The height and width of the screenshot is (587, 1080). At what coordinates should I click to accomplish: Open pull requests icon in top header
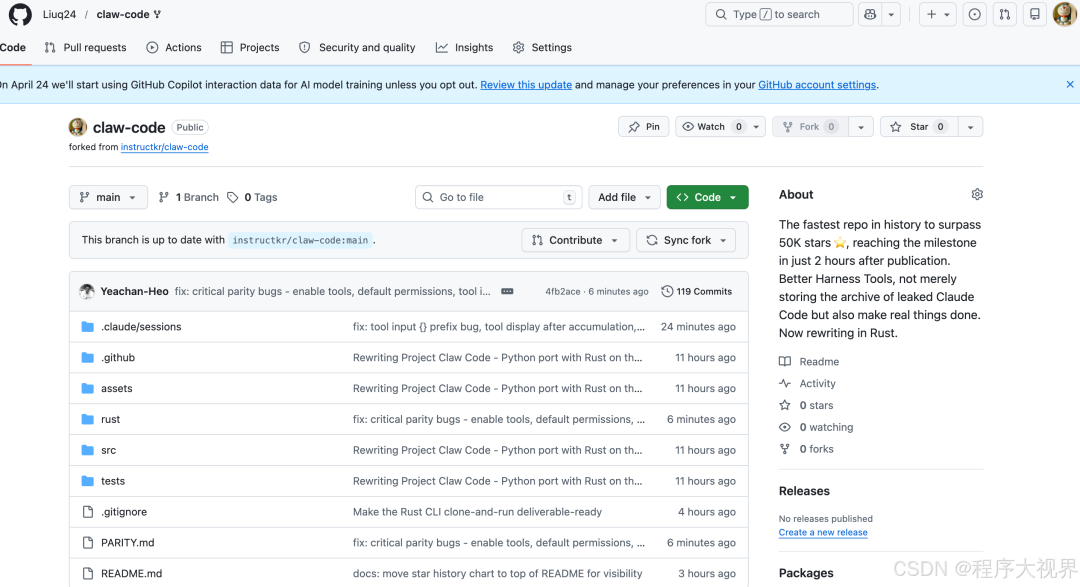click(x=1005, y=14)
